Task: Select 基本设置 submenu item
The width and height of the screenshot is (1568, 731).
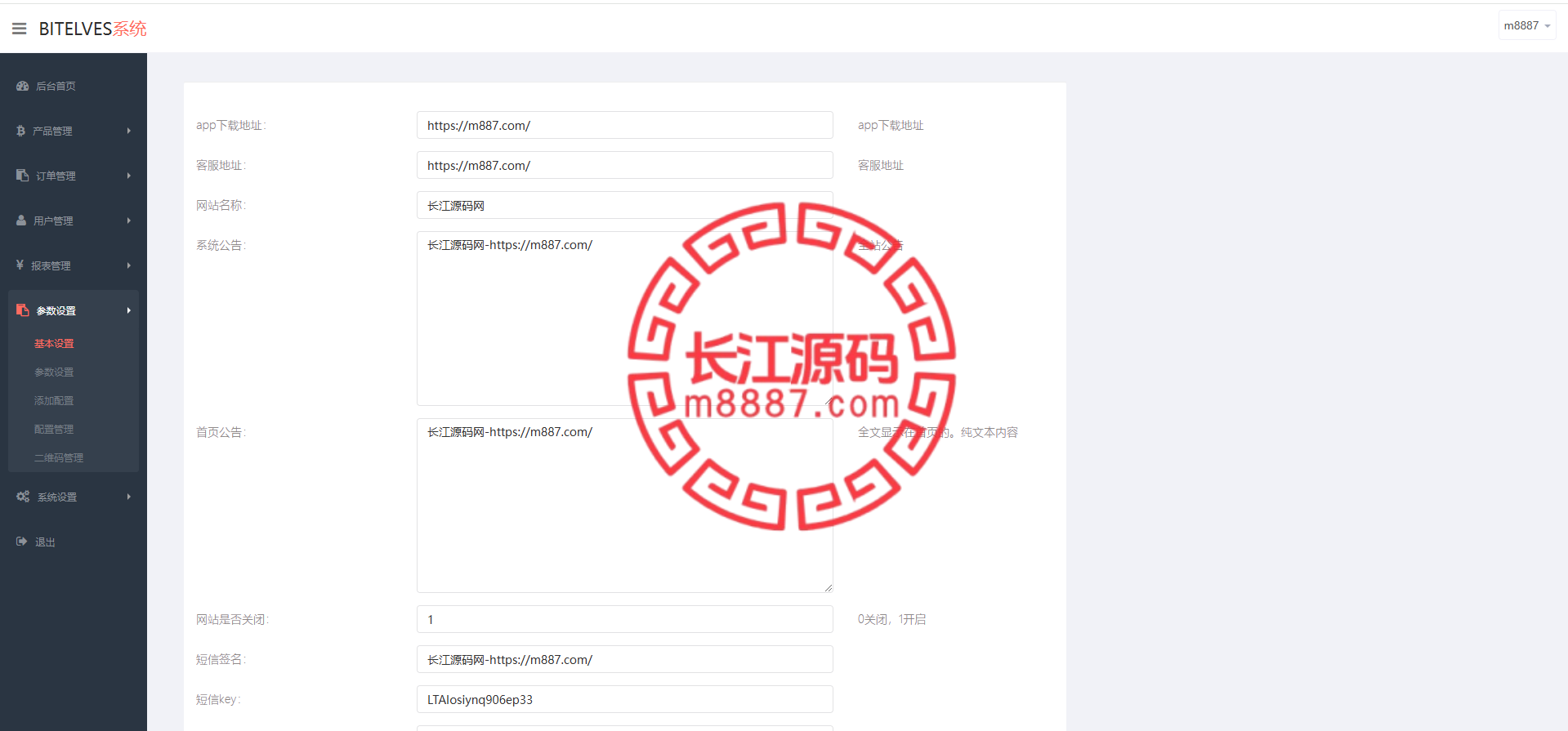Action: 54,344
